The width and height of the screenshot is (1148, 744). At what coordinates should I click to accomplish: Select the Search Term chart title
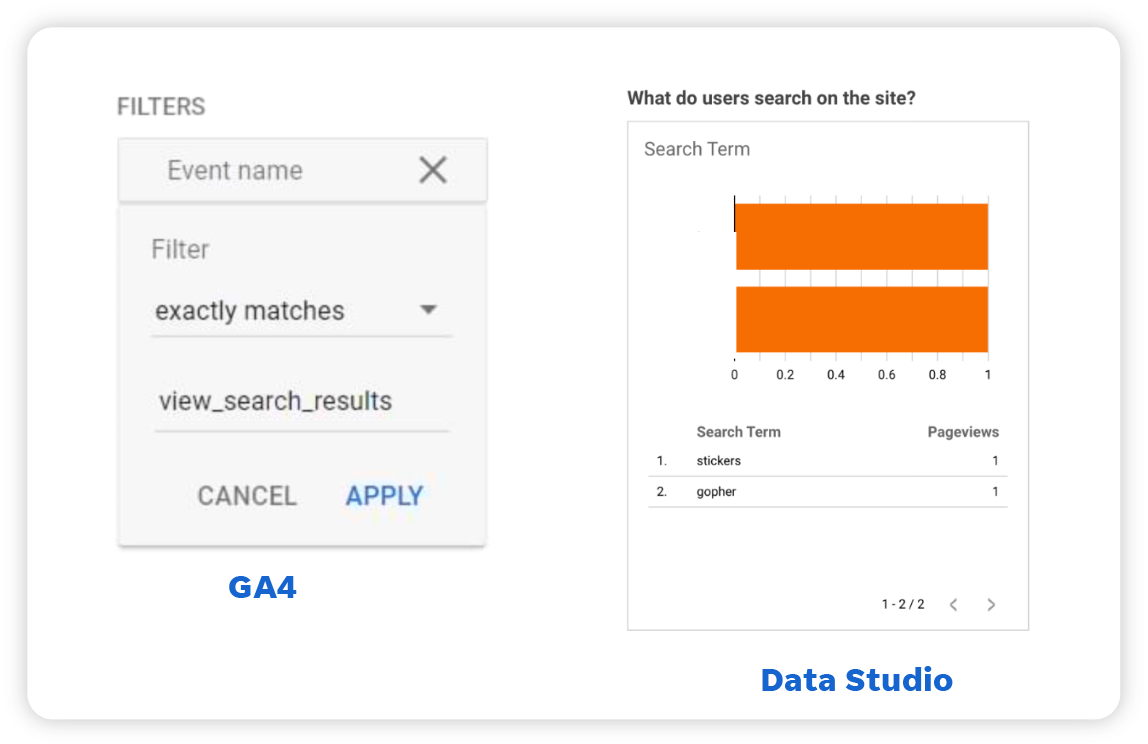(697, 148)
